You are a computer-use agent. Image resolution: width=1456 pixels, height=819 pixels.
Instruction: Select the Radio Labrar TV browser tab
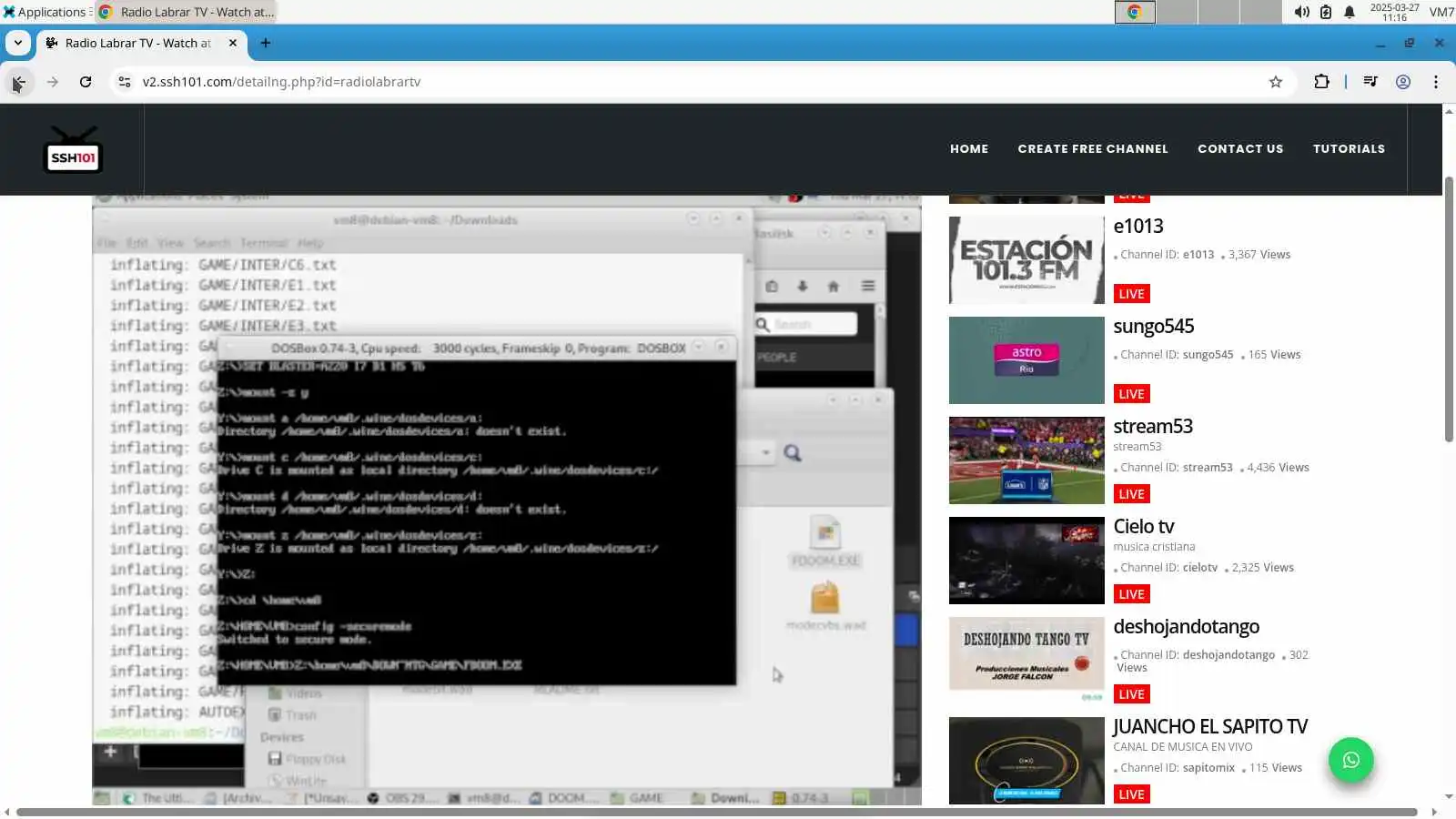[141, 43]
